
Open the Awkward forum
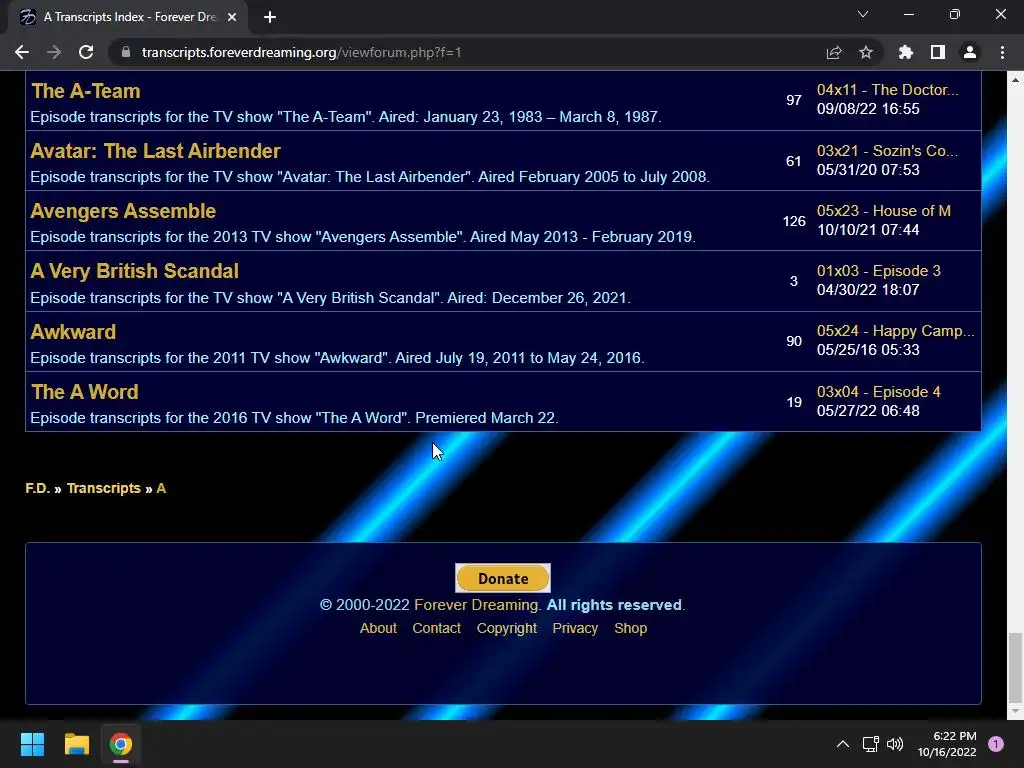click(x=73, y=332)
